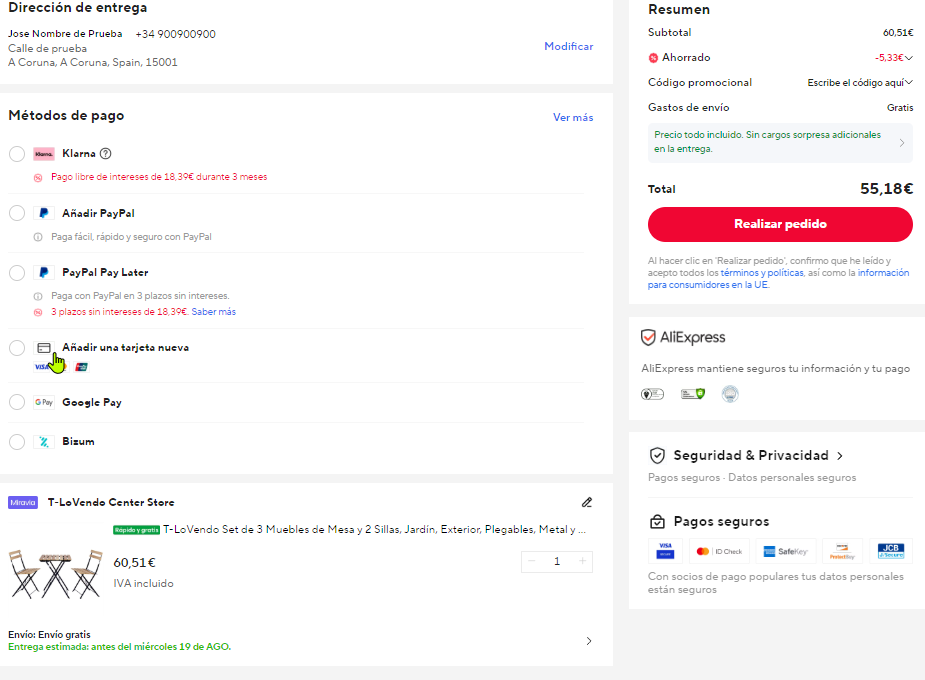
Task: Open the Klarna help question mark icon
Action: [106, 153]
